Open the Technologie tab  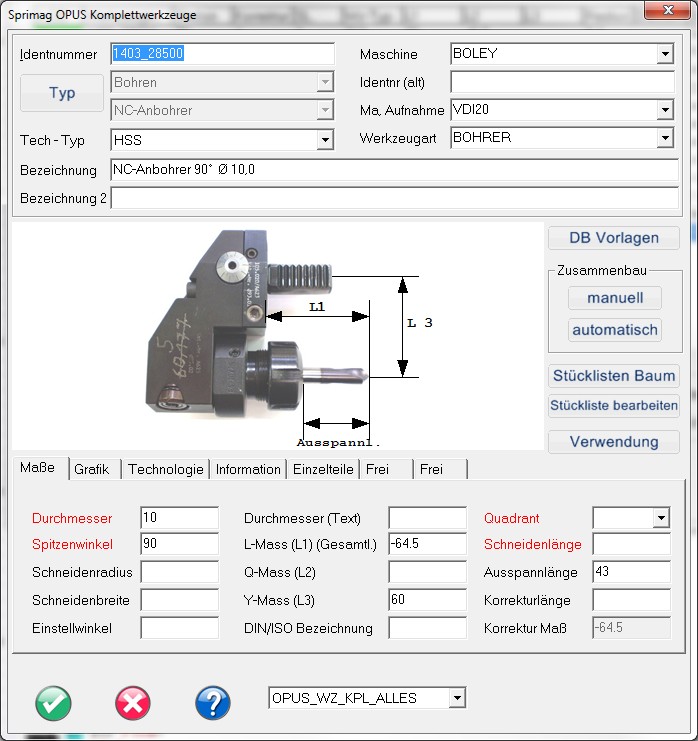pyautogui.click(x=165, y=469)
